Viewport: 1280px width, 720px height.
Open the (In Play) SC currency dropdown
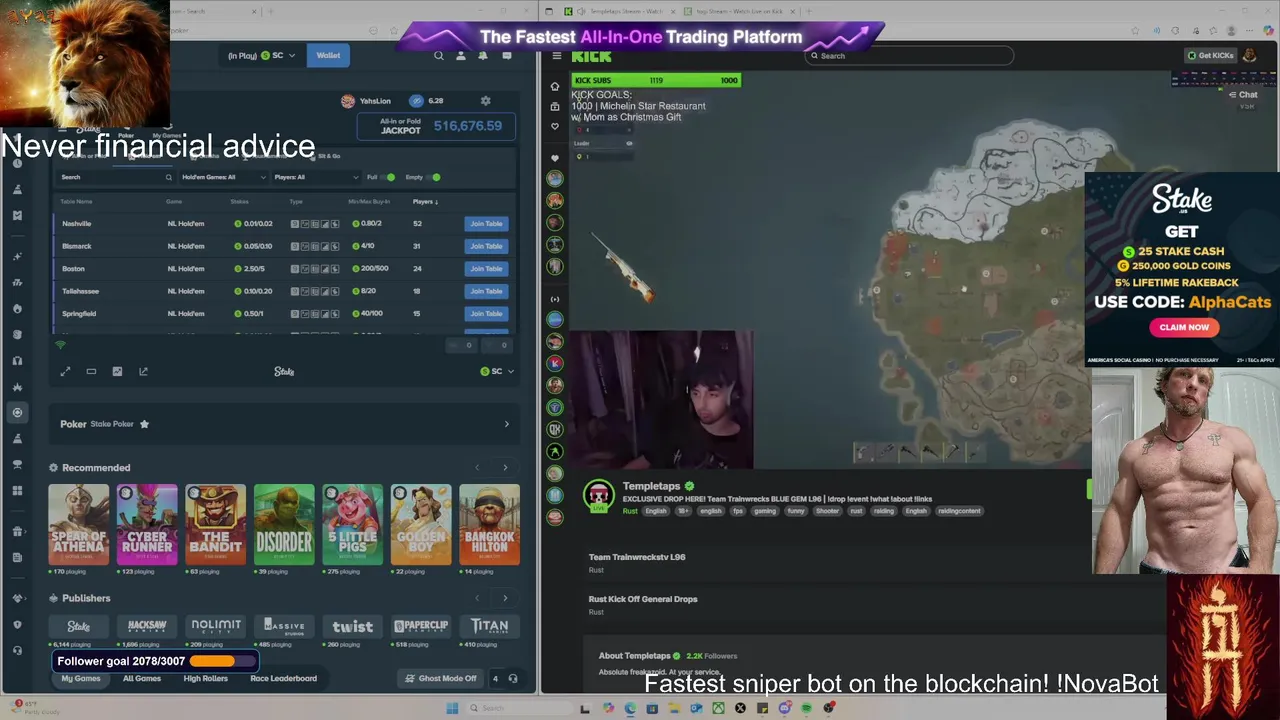[x=262, y=56]
